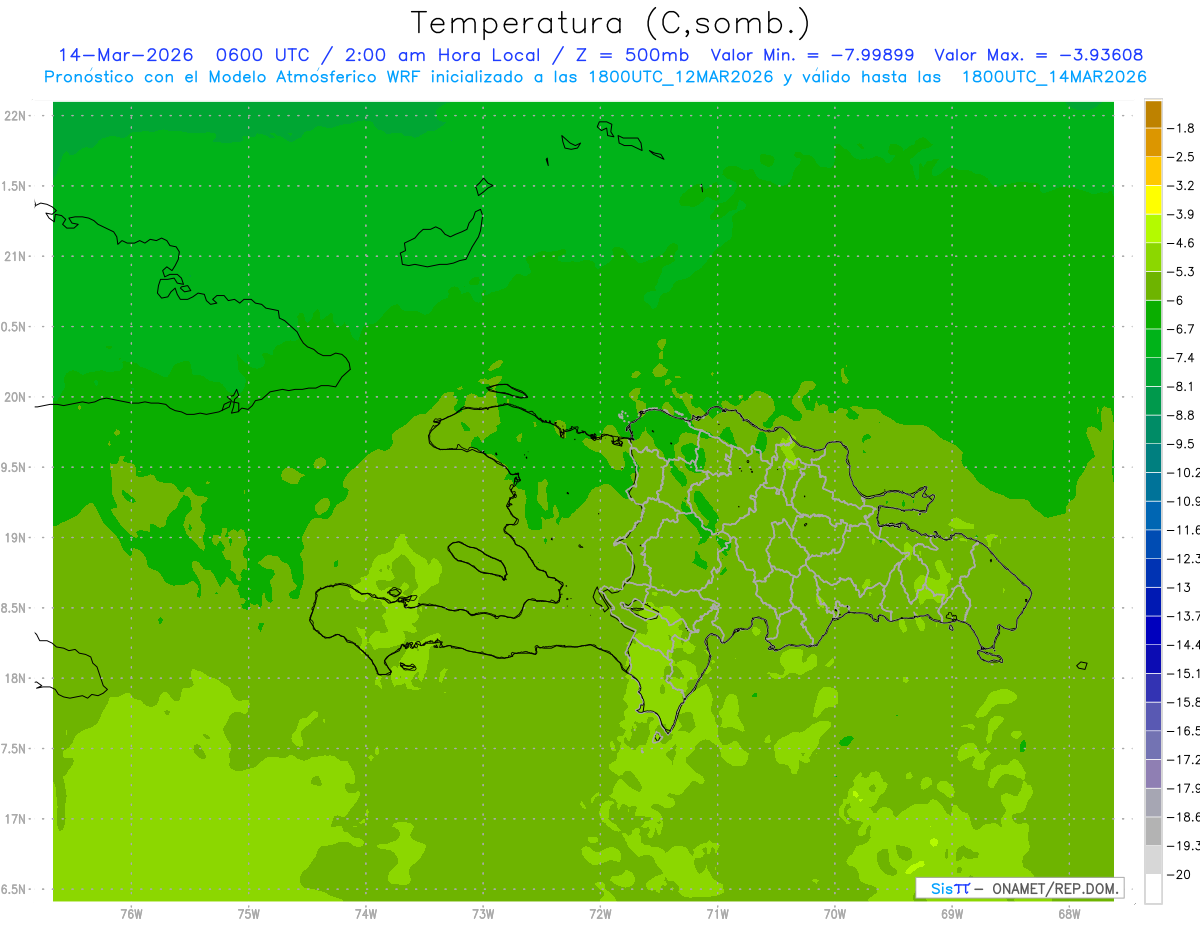
Task: Click the -5.3 colorbar label
Action: [x=1182, y=272]
